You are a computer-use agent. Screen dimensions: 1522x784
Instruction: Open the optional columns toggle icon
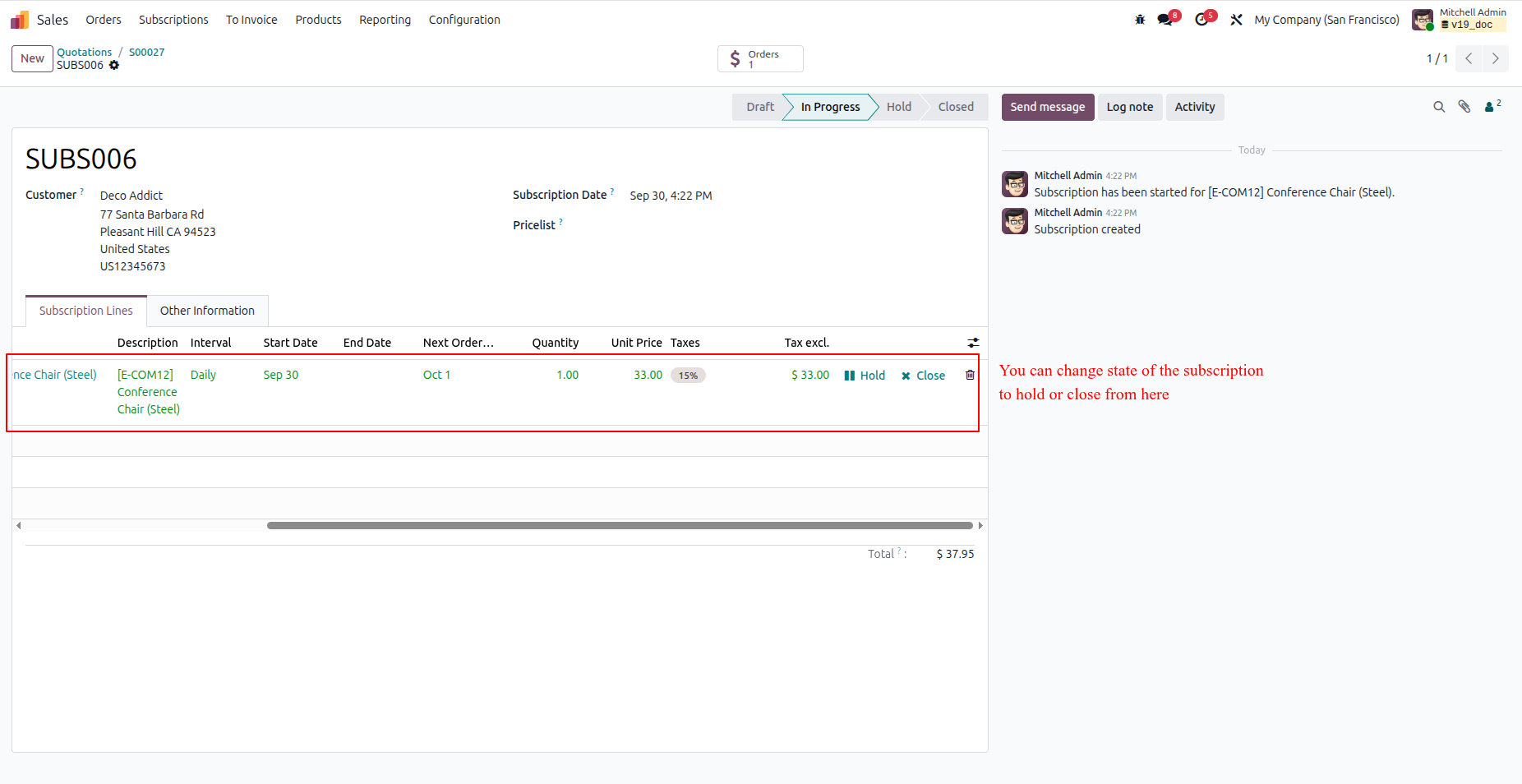973,343
